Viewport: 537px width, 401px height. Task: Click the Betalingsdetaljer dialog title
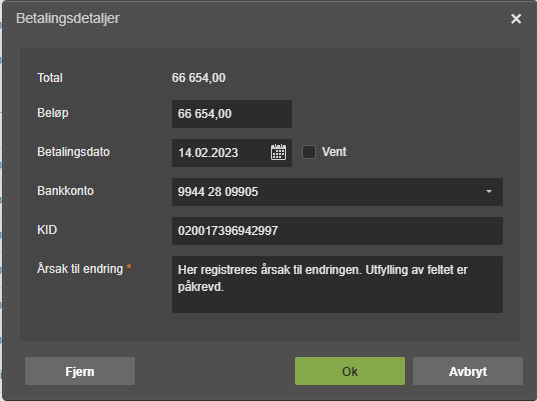pyautogui.click(x=68, y=18)
